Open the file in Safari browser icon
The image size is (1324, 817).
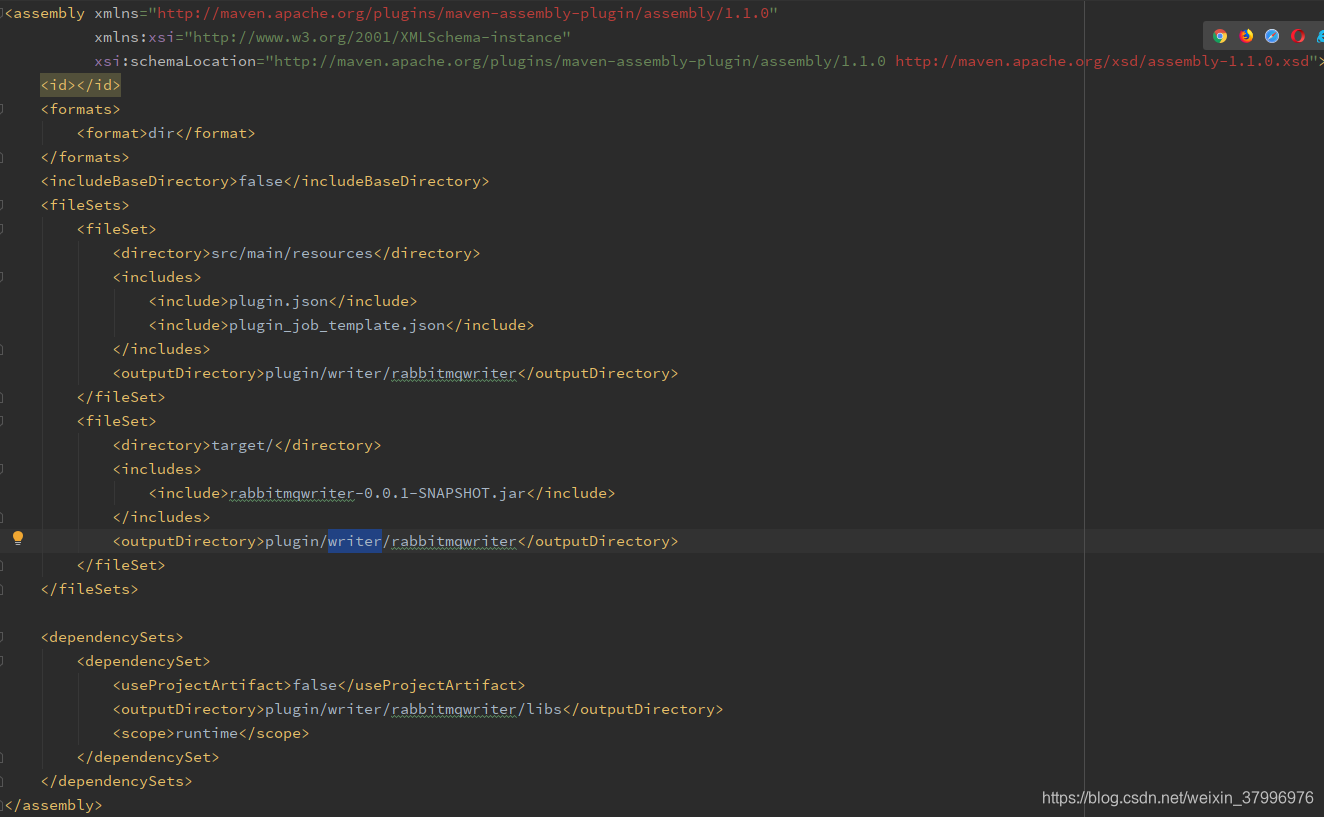click(1272, 36)
